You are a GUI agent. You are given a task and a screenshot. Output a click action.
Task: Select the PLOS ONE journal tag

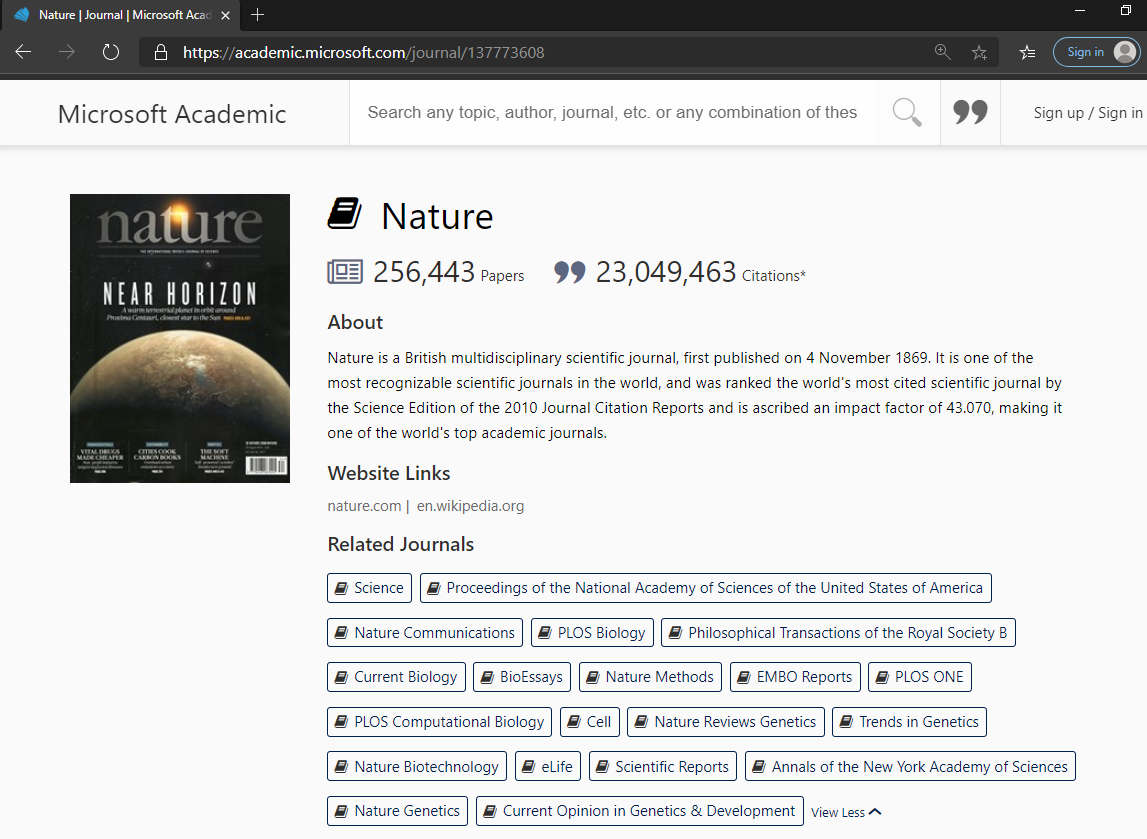pyautogui.click(x=919, y=677)
